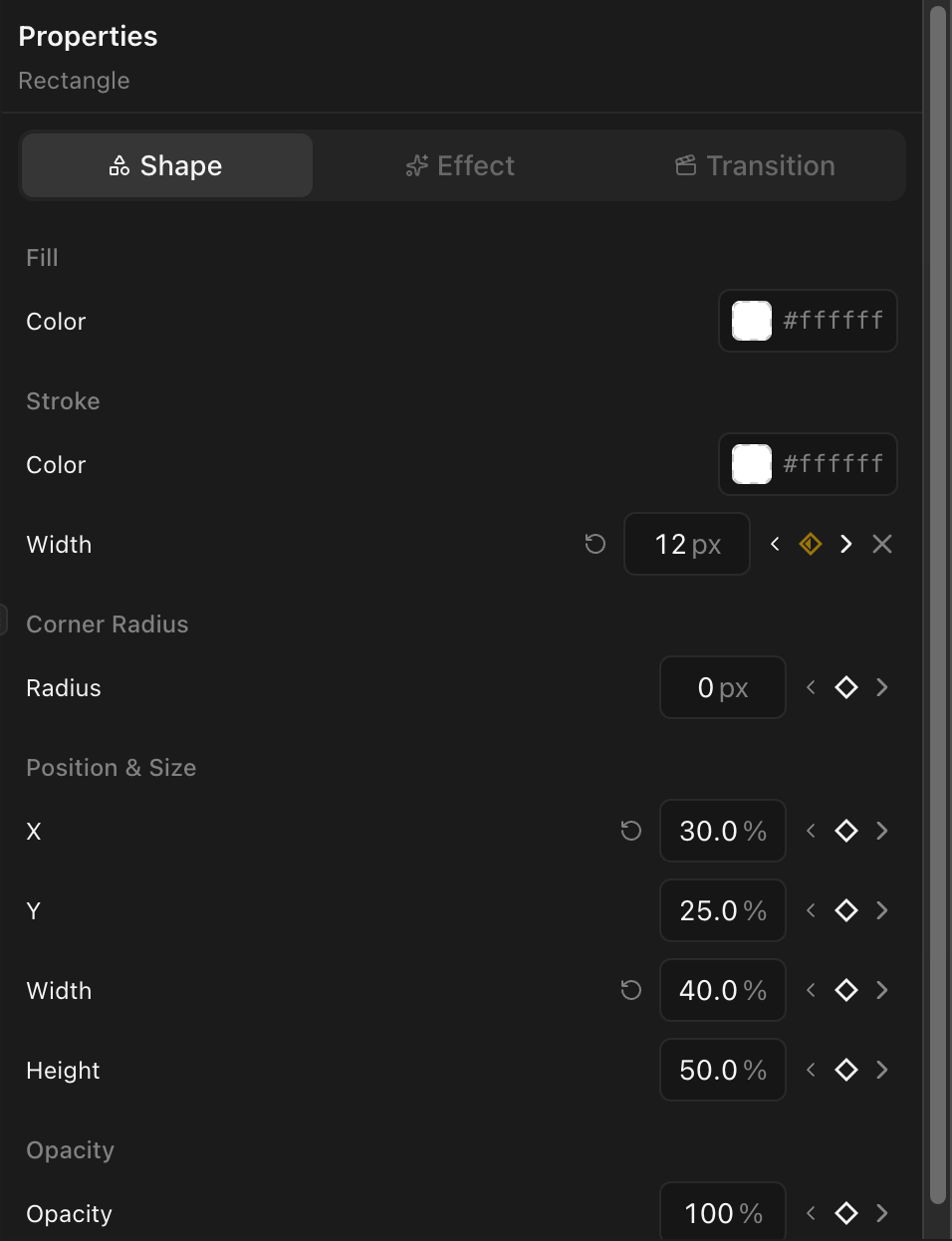Reset the stroke Width value
Image resolution: width=952 pixels, height=1241 pixels.
[x=595, y=544]
